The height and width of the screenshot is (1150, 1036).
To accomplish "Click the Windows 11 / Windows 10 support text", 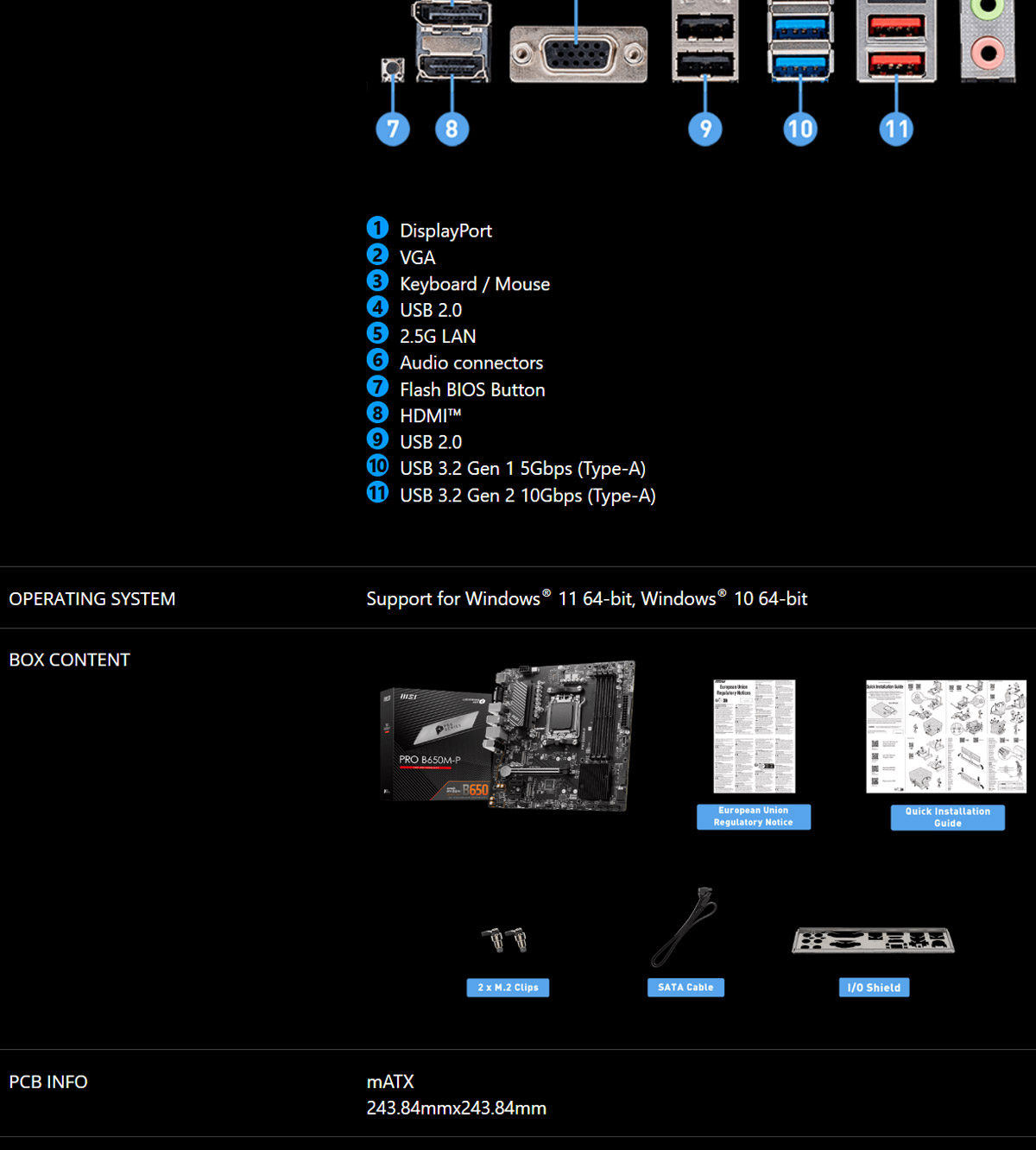I will [587, 598].
